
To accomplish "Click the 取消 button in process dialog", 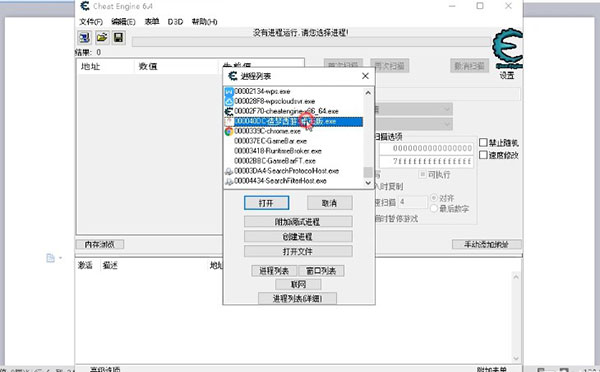I will 329,203.
